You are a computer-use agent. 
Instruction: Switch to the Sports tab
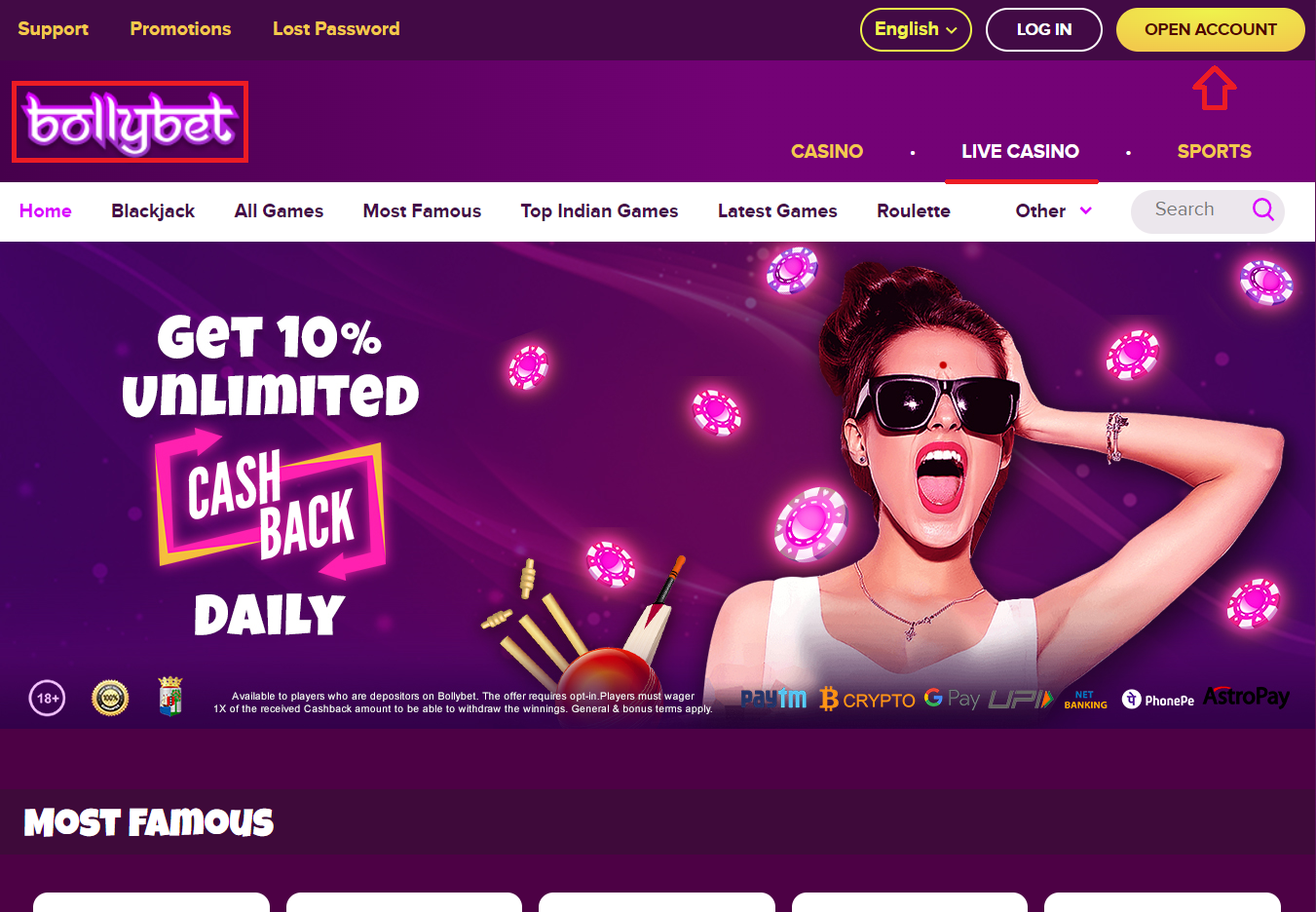pyautogui.click(x=1214, y=151)
